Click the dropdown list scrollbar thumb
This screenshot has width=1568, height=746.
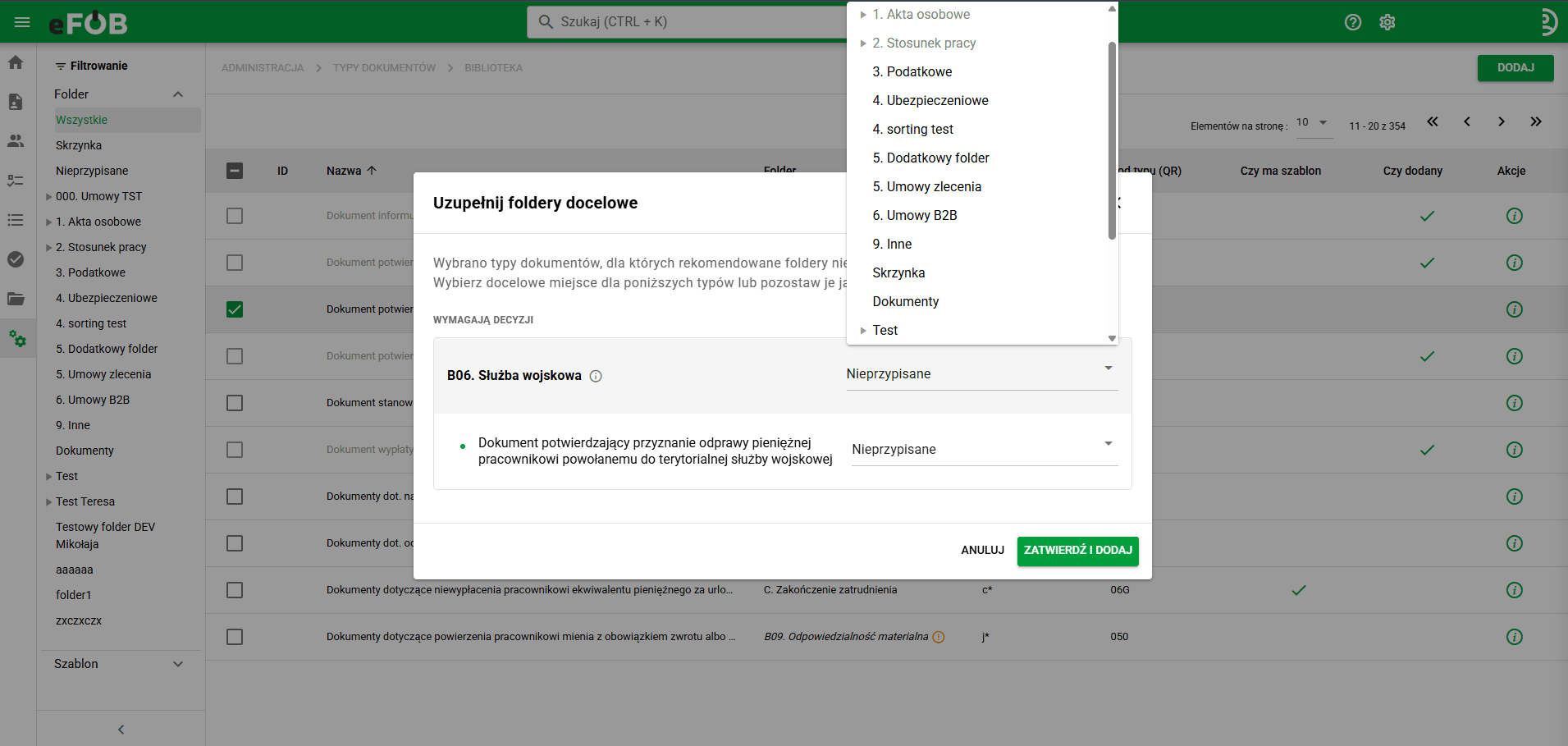[1112, 140]
